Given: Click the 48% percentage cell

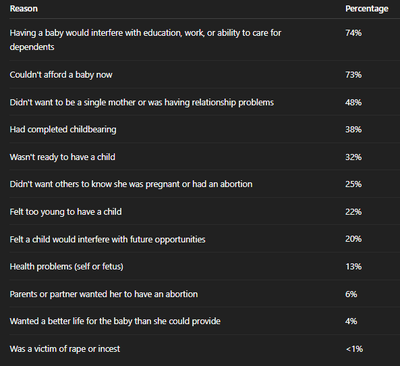Looking at the screenshot, I should [353, 102].
